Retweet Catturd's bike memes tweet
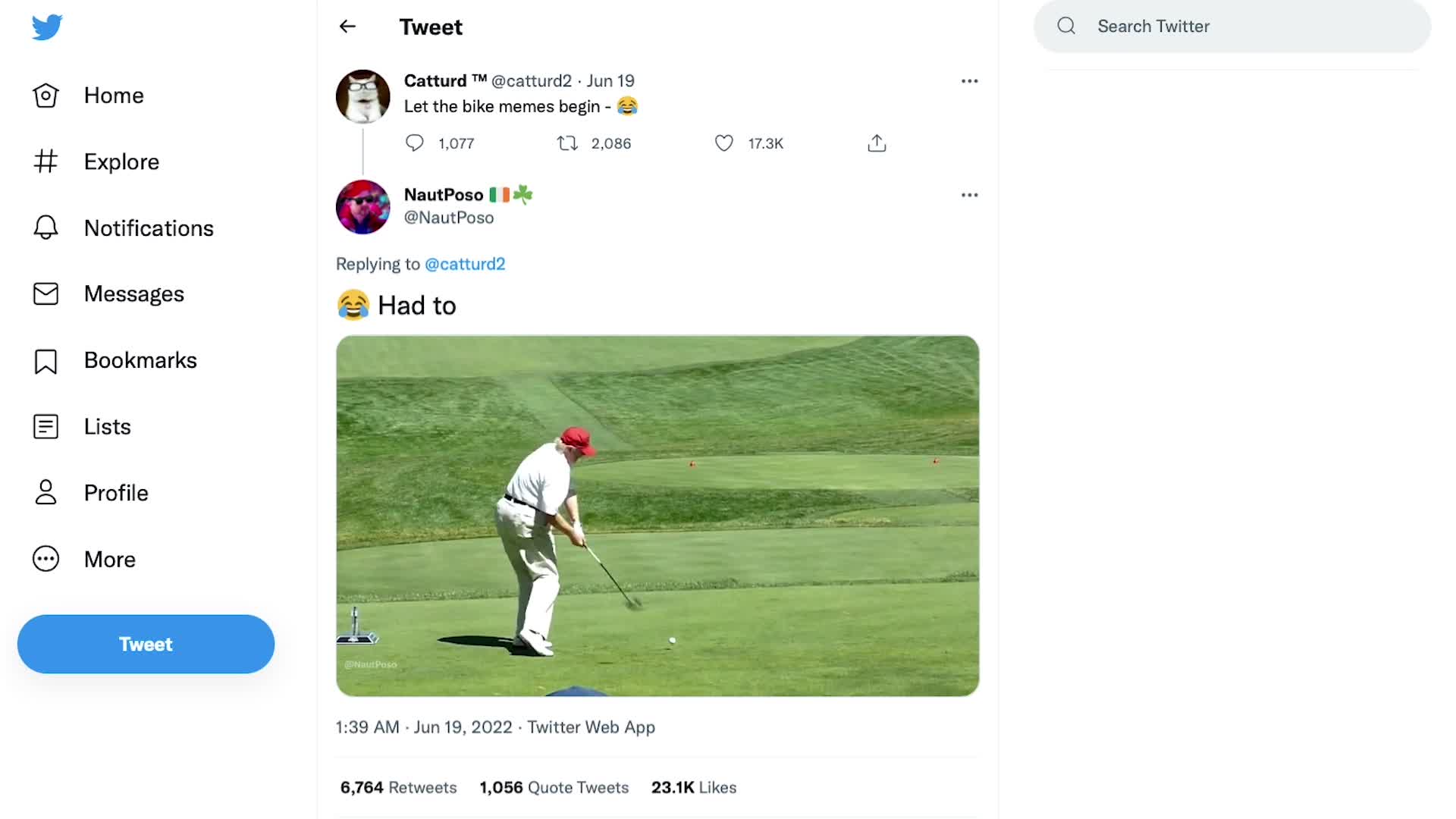The image size is (1456, 819). [x=567, y=143]
